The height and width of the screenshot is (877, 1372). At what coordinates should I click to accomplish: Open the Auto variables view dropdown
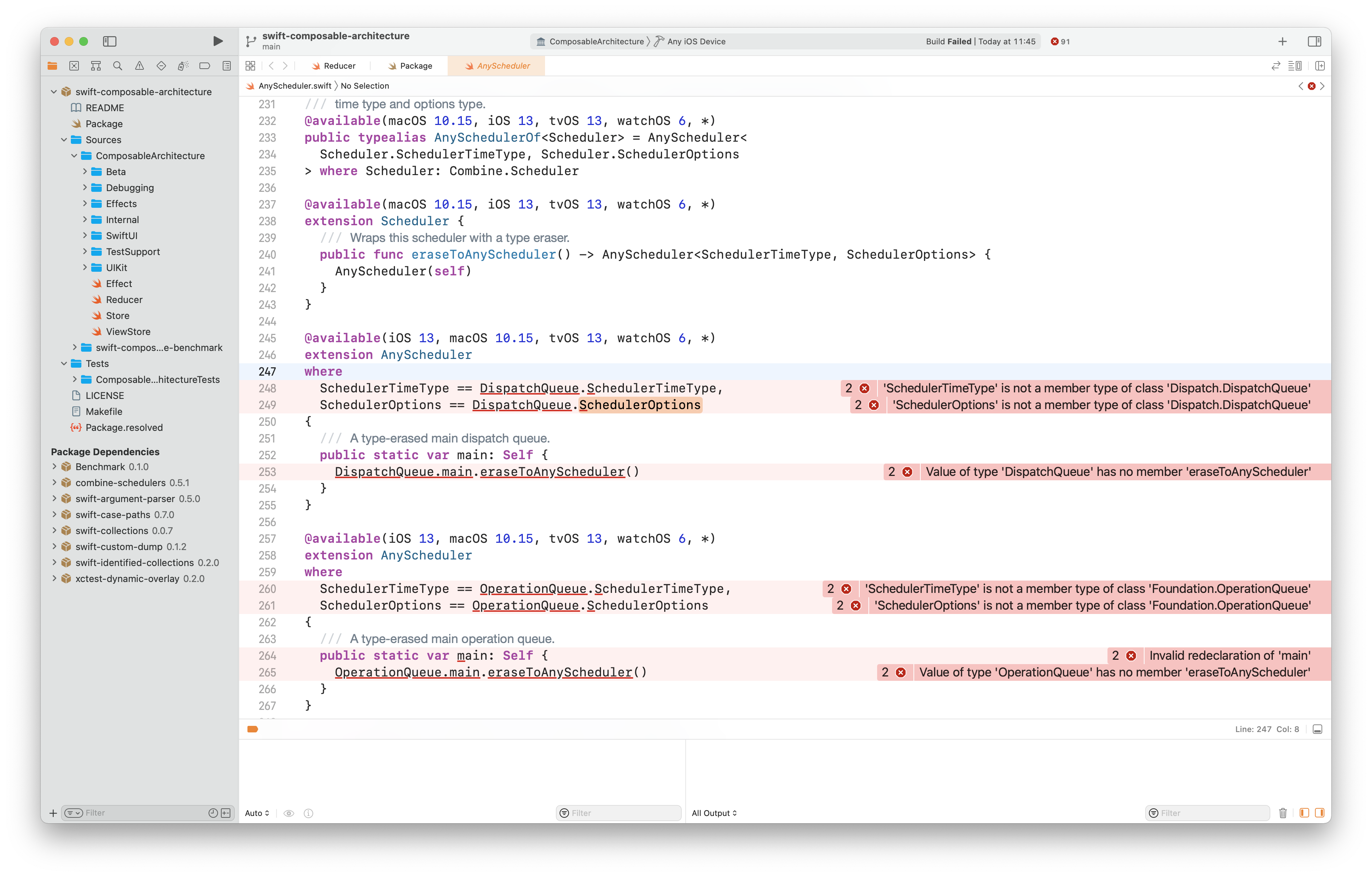(257, 813)
